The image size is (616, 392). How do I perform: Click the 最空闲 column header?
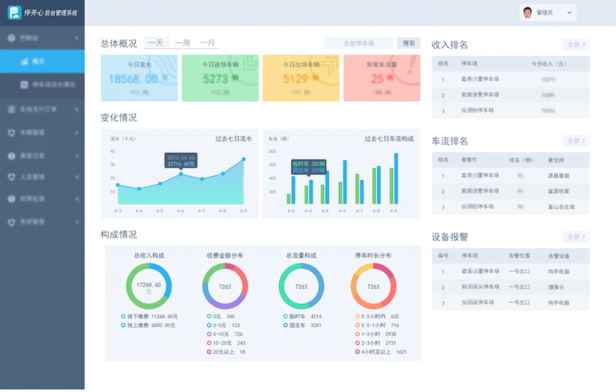tap(556, 160)
